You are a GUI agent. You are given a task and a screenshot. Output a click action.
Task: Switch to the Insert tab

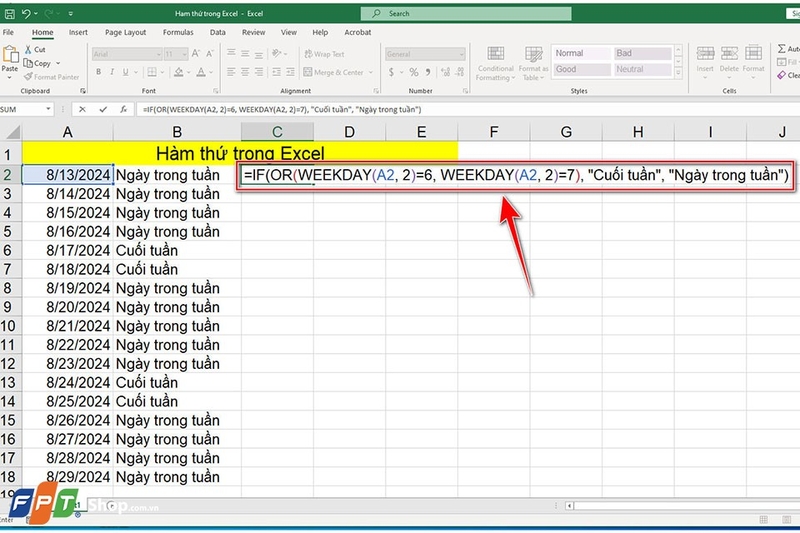78,32
